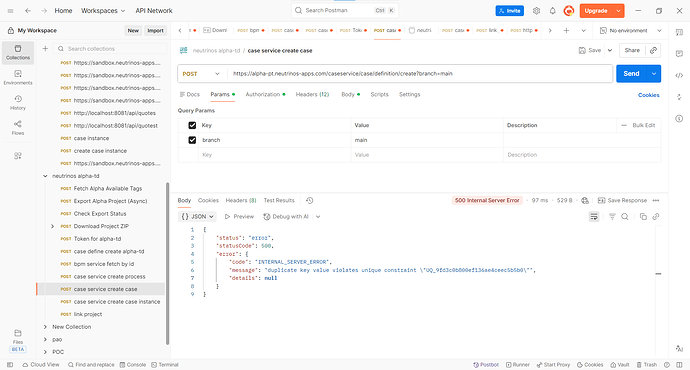Open a new request tab
The width and height of the screenshot is (690, 370).
[x=566, y=30]
